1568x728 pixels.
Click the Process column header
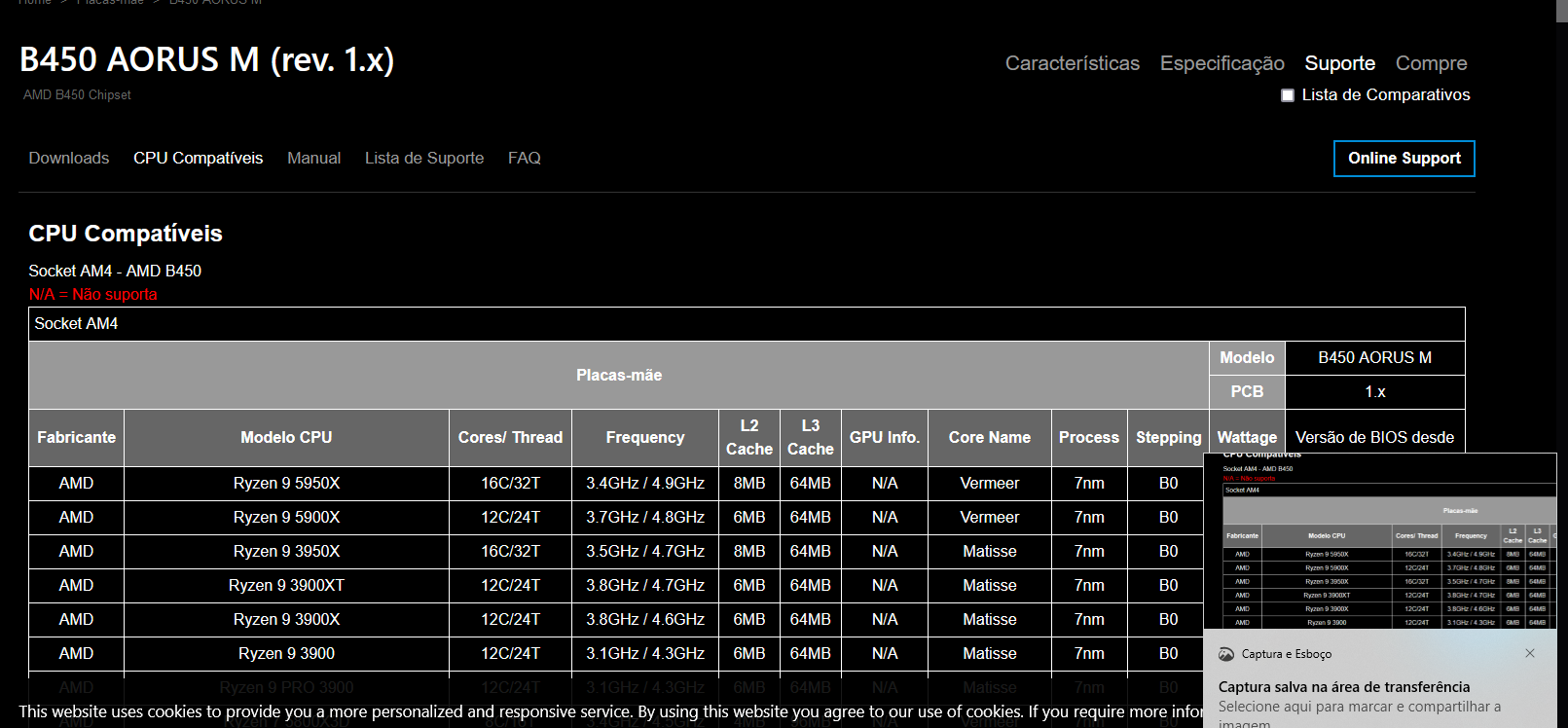(x=1089, y=438)
